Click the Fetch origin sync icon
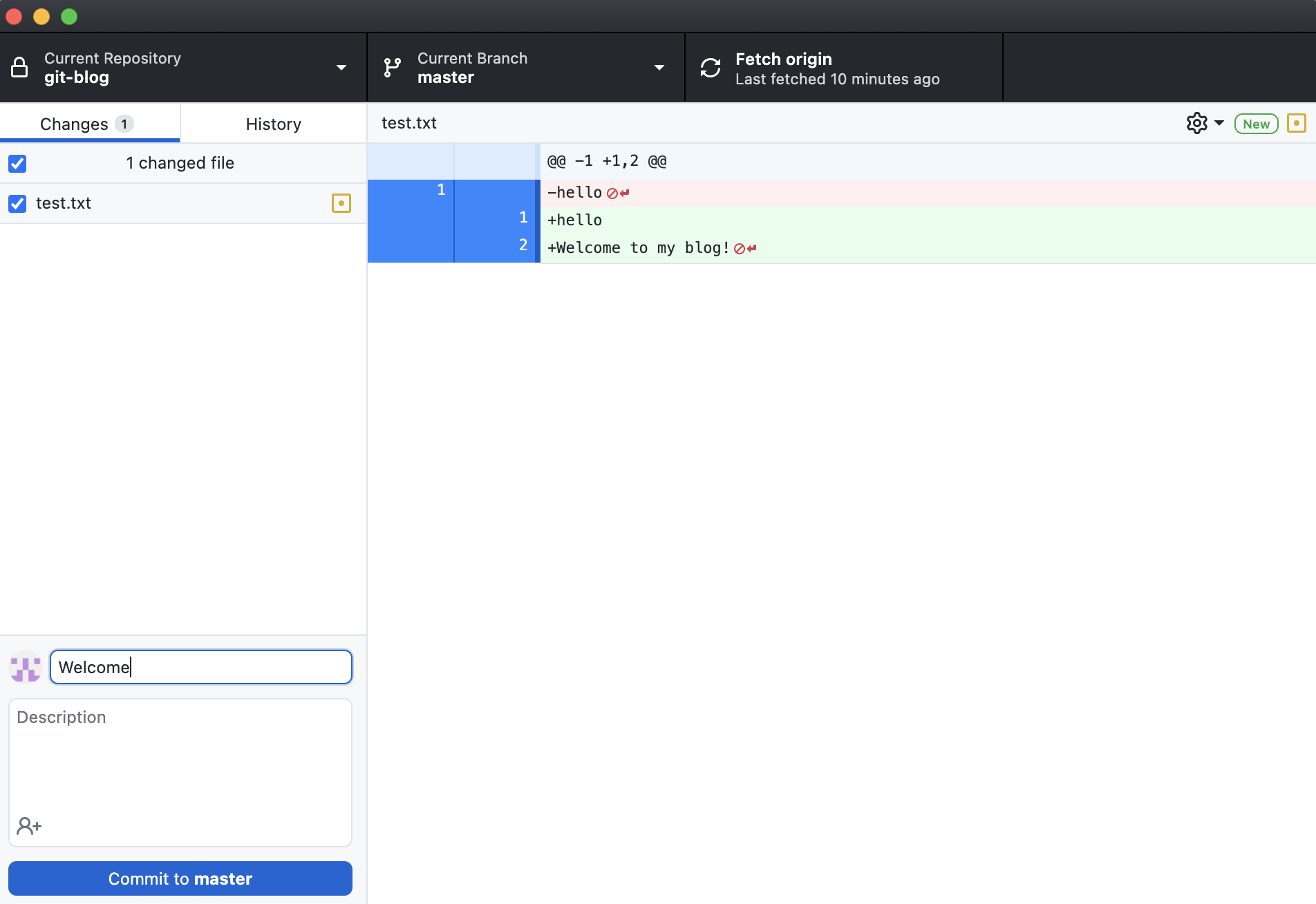Image resolution: width=1316 pixels, height=904 pixels. 710,68
